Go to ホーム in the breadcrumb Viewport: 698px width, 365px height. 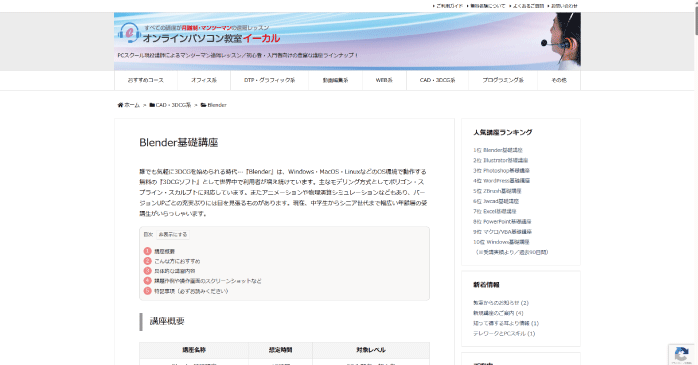point(132,105)
